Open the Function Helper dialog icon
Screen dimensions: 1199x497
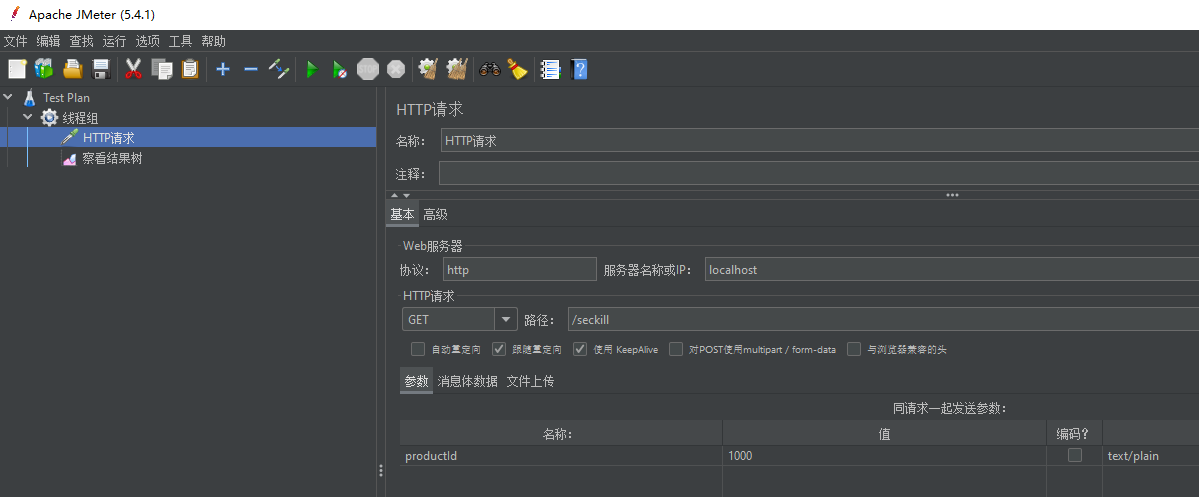tap(551, 70)
